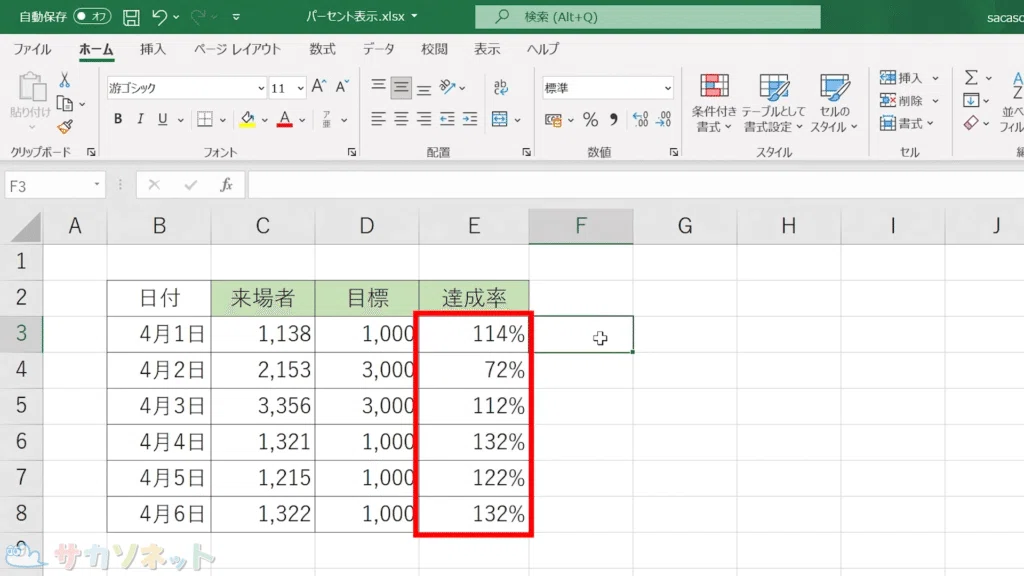This screenshot has height=576, width=1024.
Task: Click the percent style button
Action: tap(590, 120)
